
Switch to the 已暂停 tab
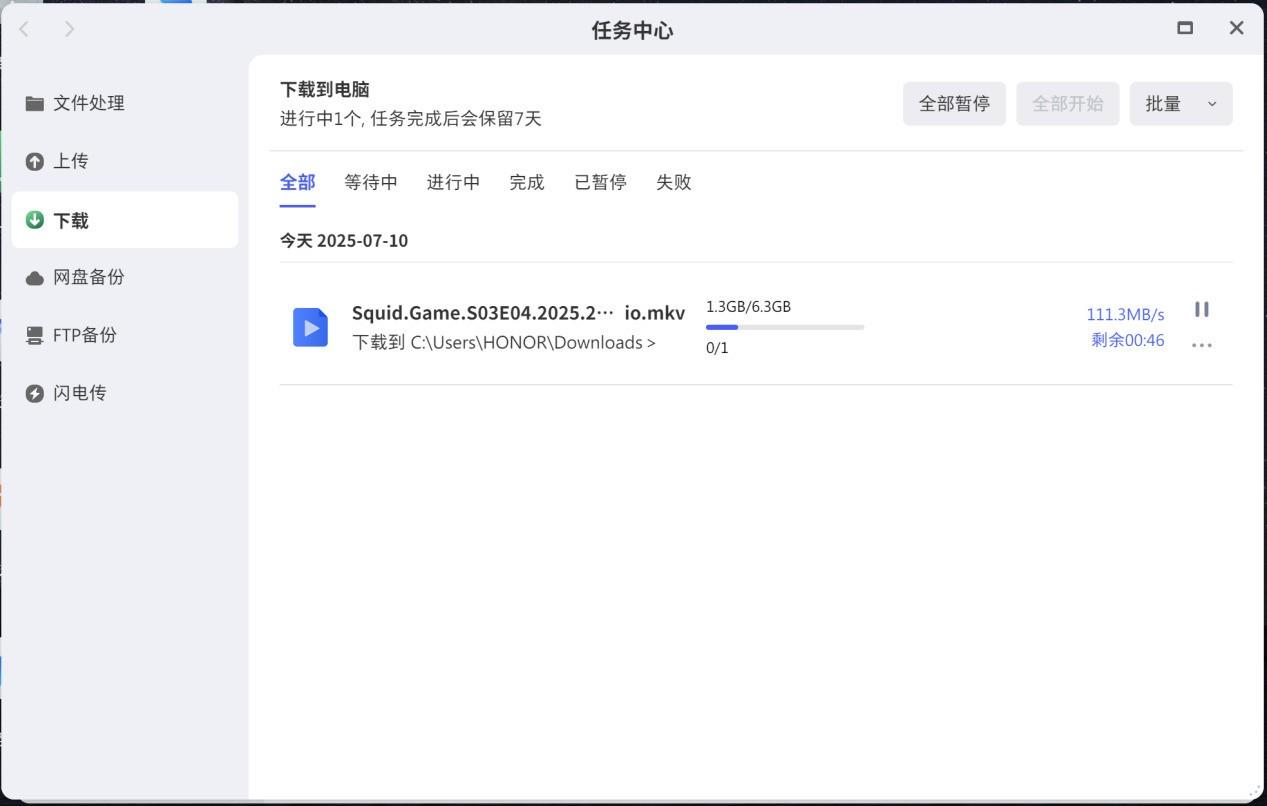click(600, 182)
